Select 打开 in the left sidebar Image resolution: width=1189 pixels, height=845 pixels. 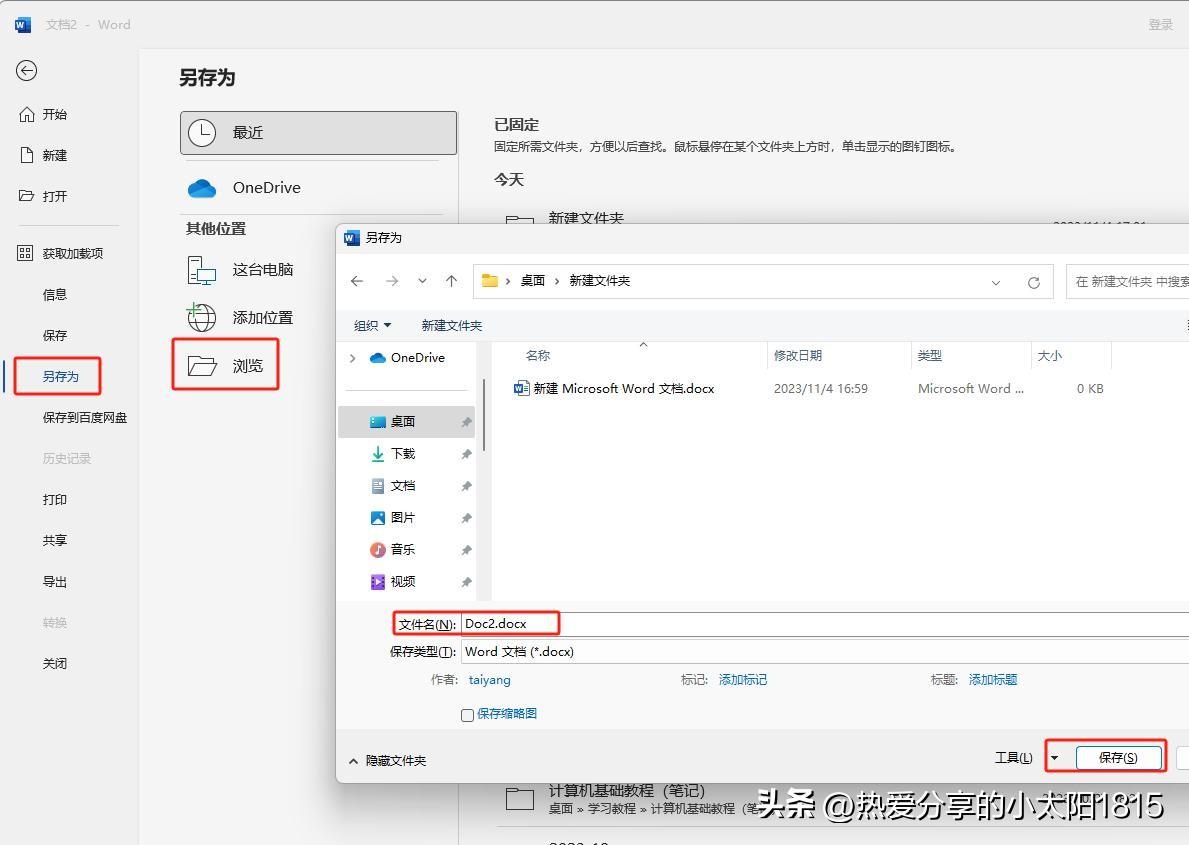pyautogui.click(x=43, y=196)
